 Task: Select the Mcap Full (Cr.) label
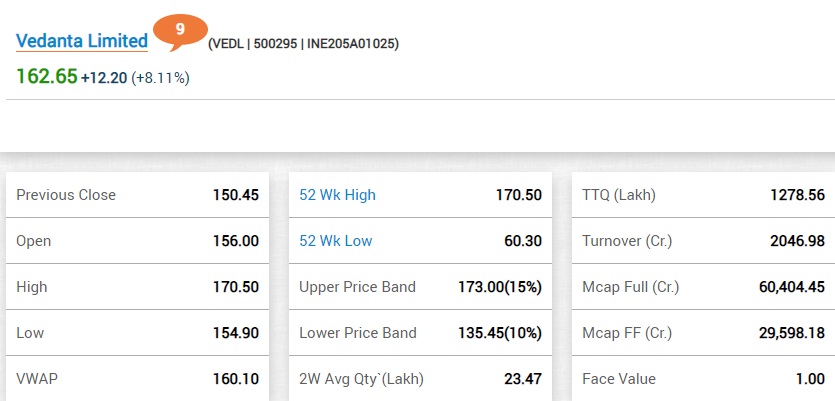[631, 287]
